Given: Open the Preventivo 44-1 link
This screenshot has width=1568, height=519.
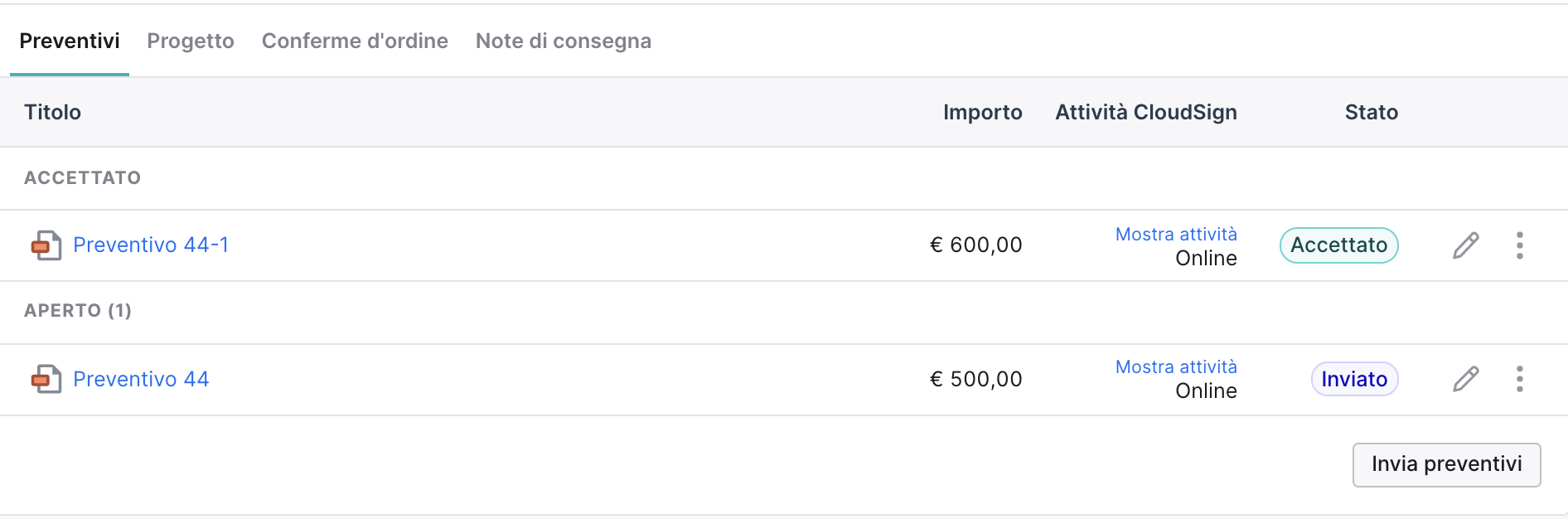Looking at the screenshot, I should (151, 245).
